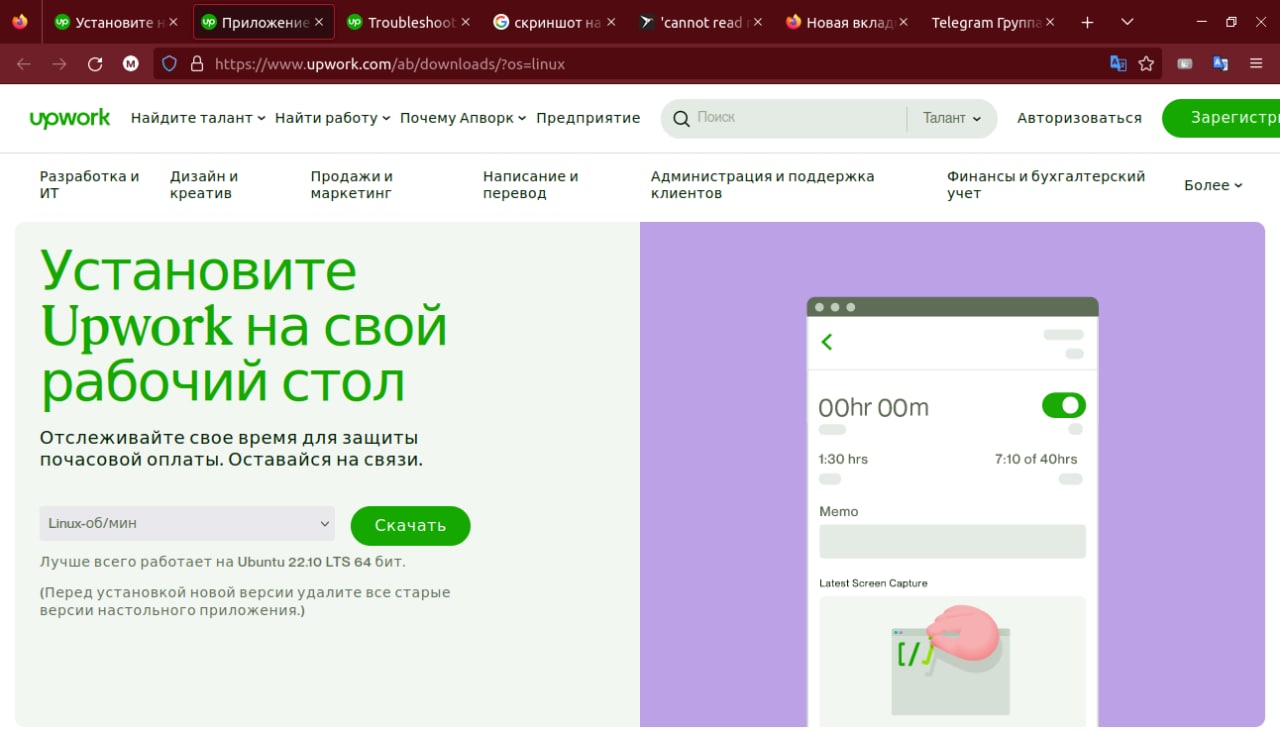Open 'Администрация и поддержка клиентов' category

click(763, 185)
